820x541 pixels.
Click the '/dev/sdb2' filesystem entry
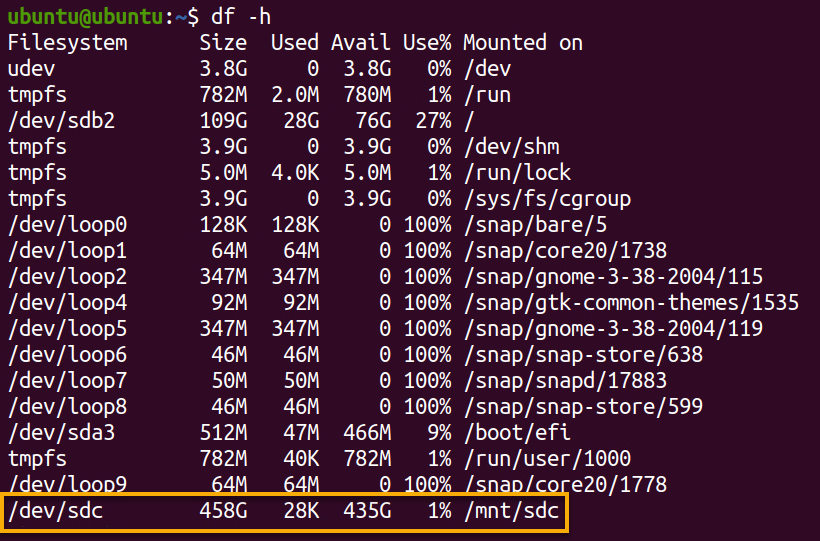tap(61, 121)
